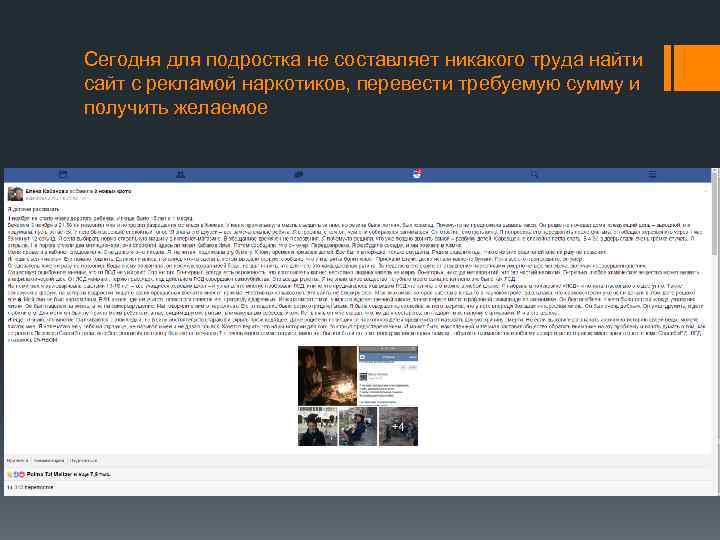Click the 'Поделиться' share button

pos(84,460)
